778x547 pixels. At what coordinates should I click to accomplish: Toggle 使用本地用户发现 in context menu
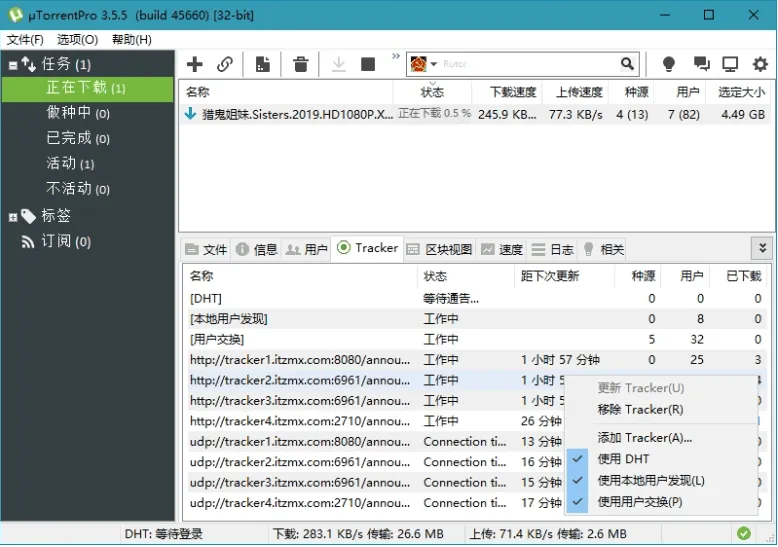coord(650,480)
